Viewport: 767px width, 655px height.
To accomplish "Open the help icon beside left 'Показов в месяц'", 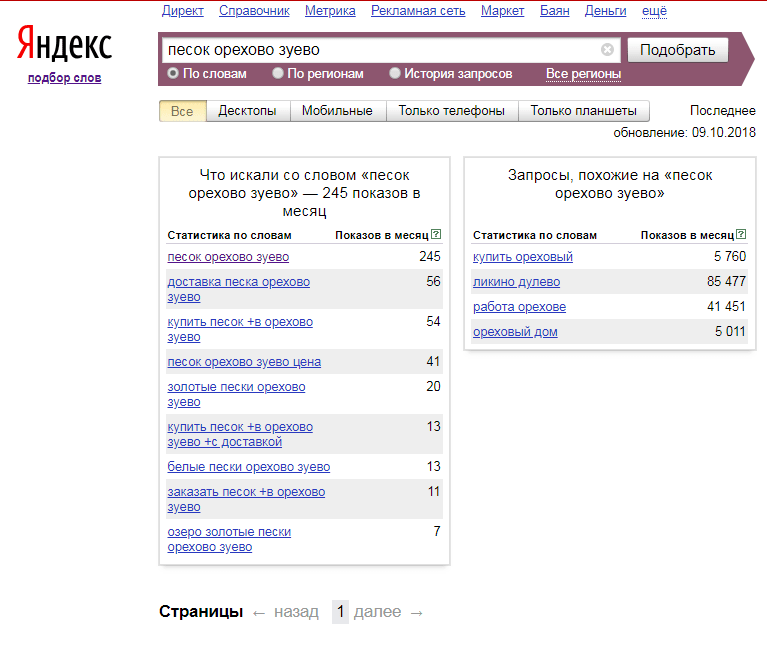I will (436, 234).
